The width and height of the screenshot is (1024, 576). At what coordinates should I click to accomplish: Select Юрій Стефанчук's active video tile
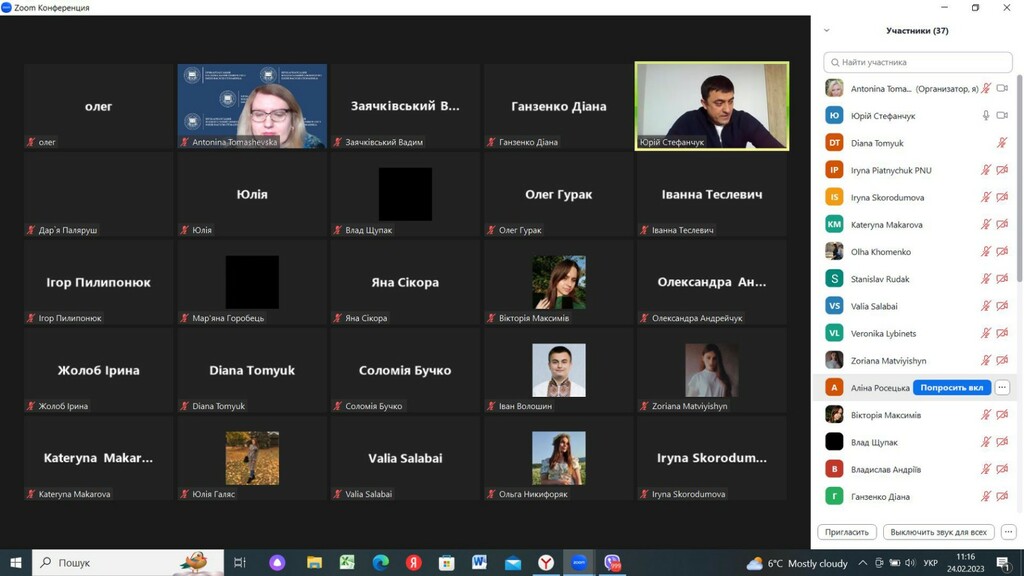pos(712,106)
